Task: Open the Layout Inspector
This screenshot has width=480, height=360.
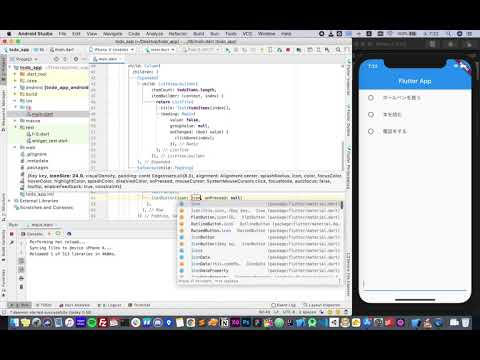Action: [x=321, y=305]
